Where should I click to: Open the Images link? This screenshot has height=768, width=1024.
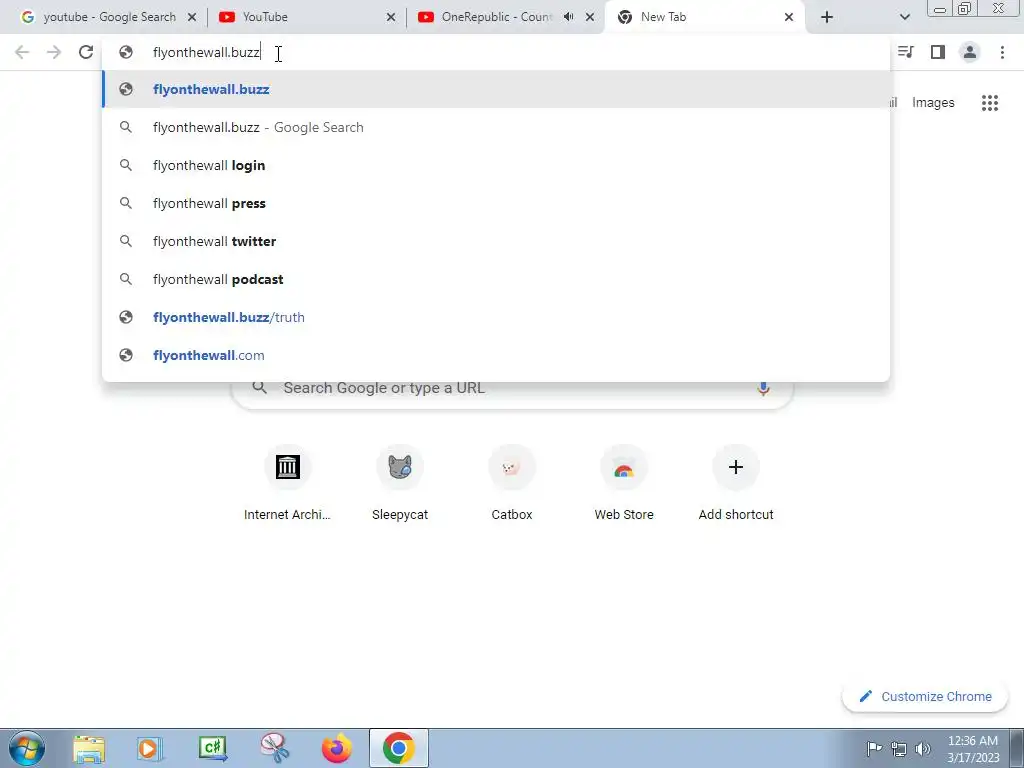933,103
